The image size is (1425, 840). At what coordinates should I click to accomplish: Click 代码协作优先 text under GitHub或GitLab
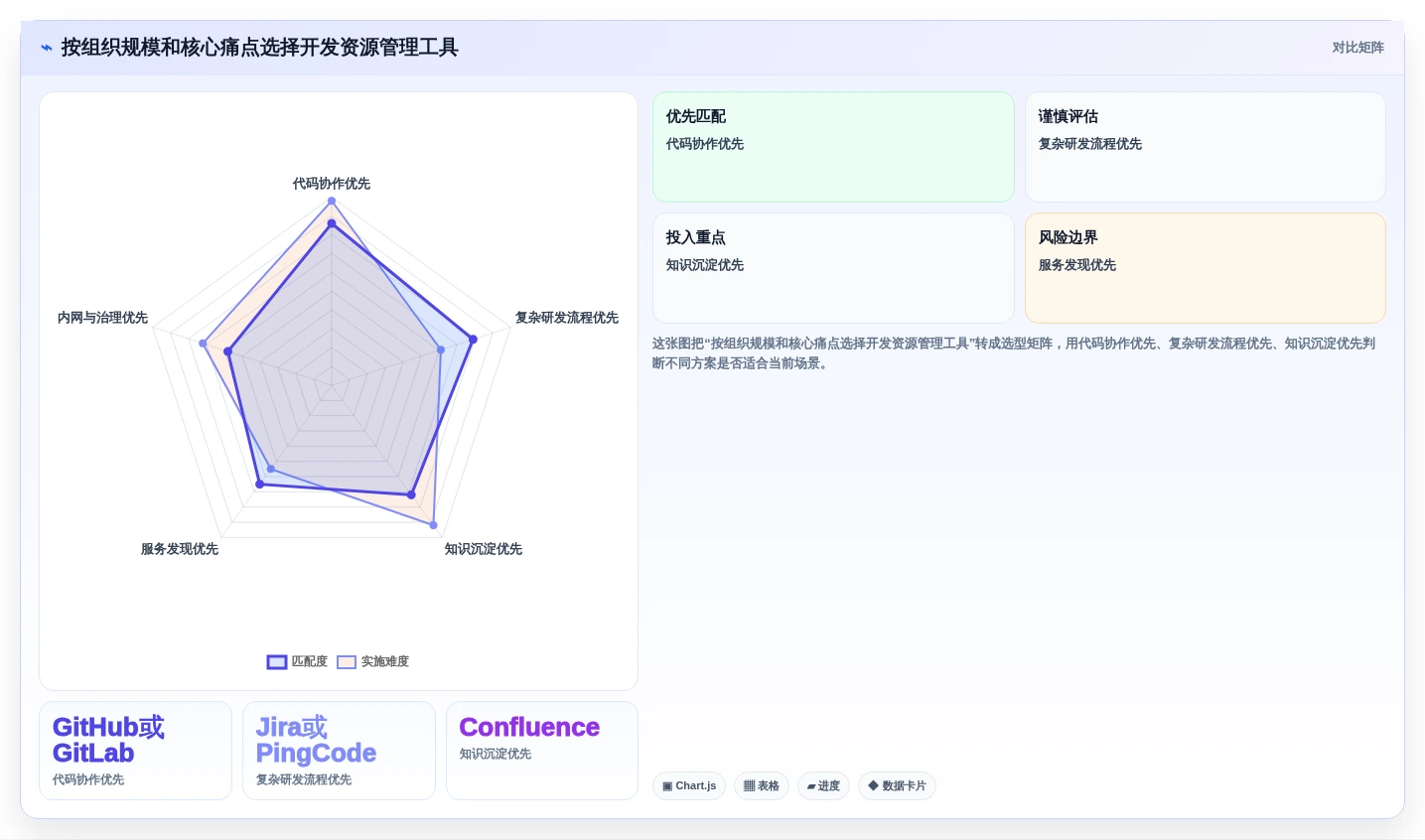coord(88,780)
